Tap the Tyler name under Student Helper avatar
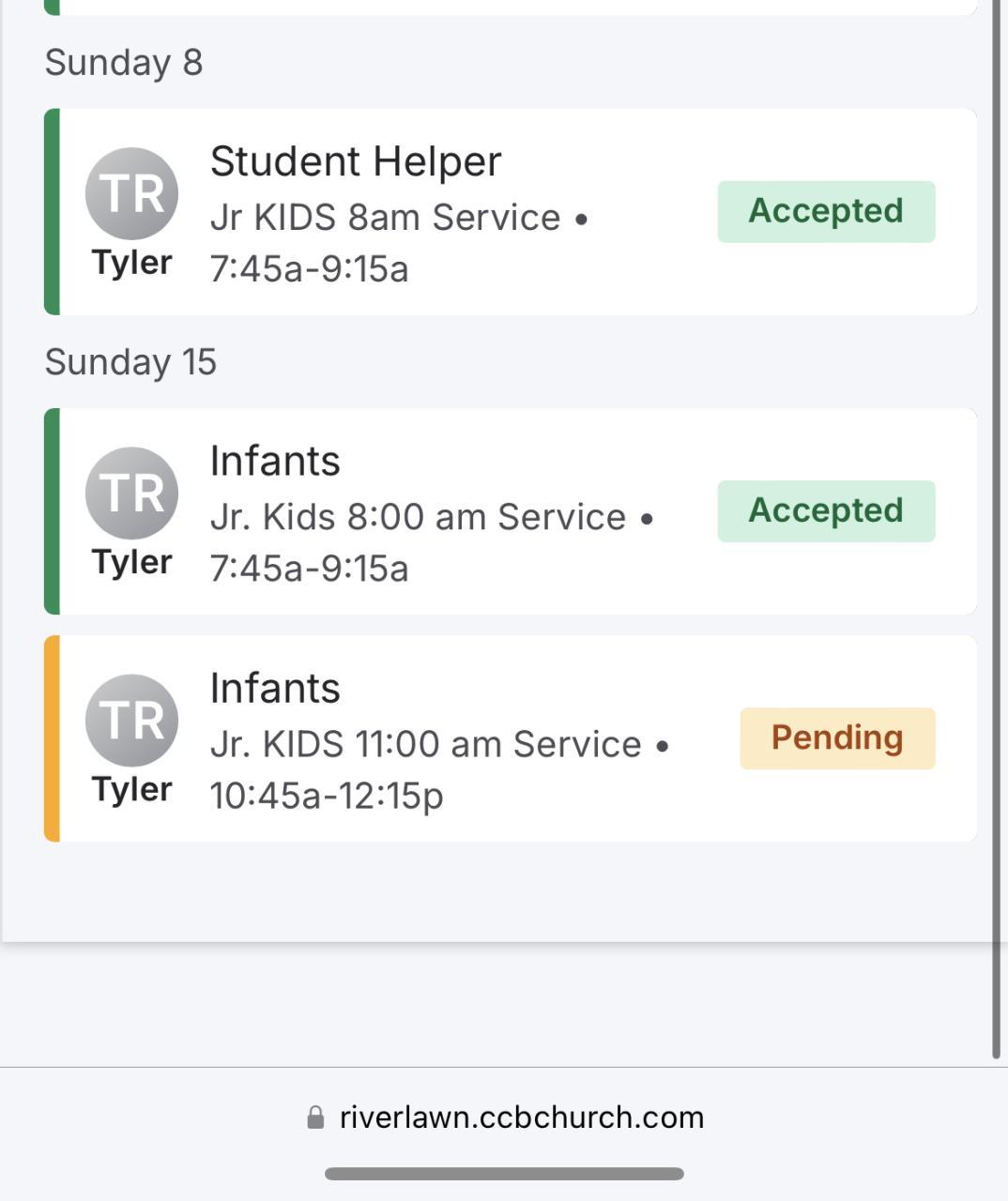 (x=131, y=263)
